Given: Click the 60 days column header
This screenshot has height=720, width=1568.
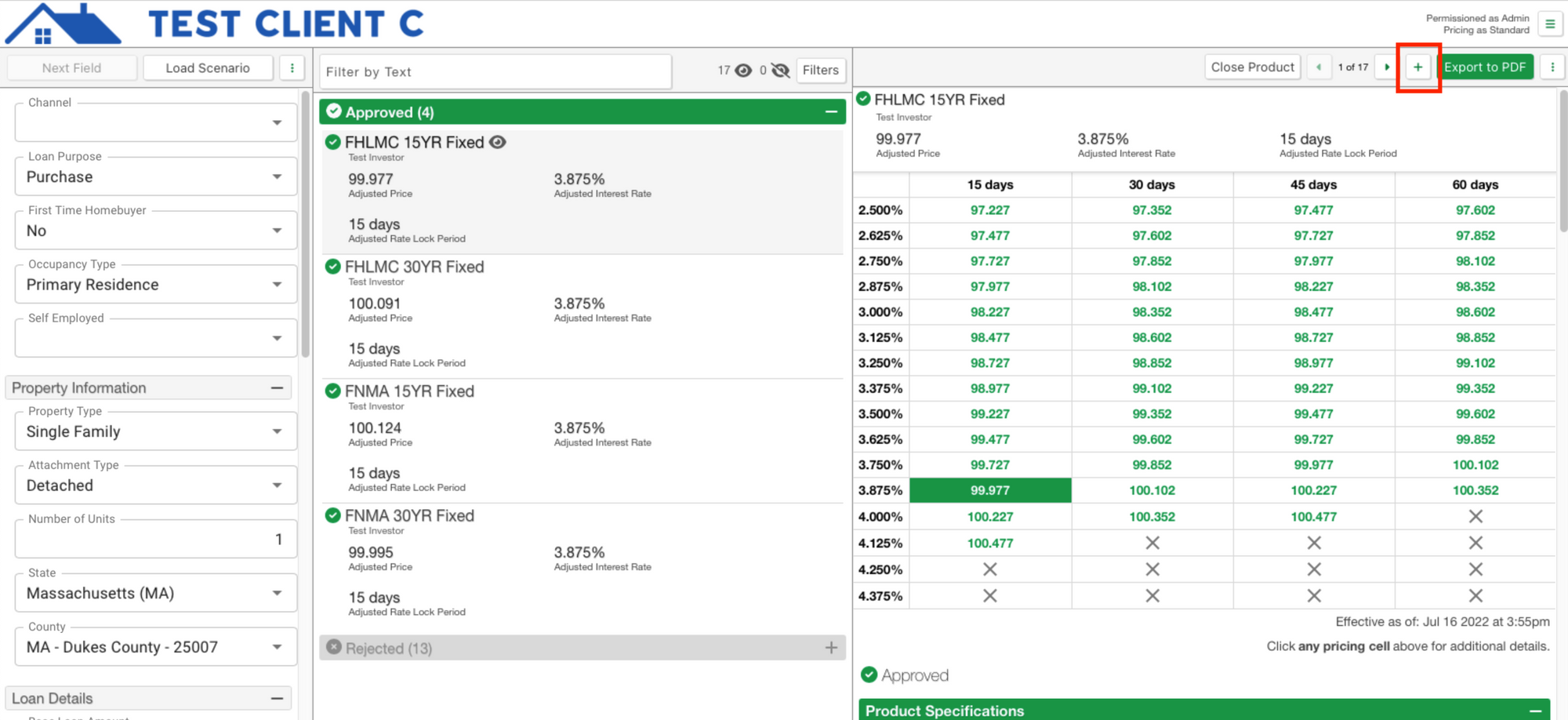Looking at the screenshot, I should (x=1475, y=185).
